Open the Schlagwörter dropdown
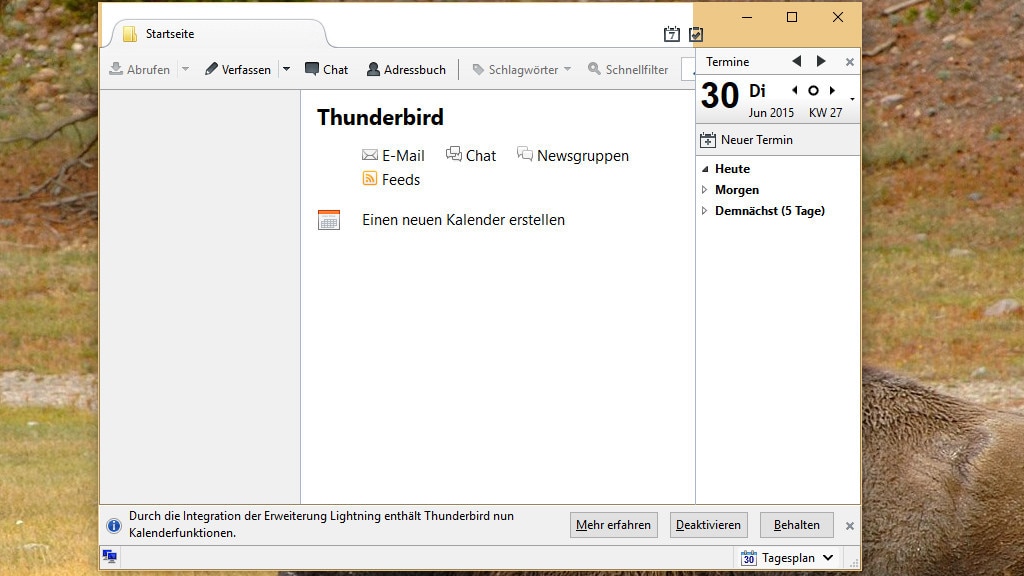 pyautogui.click(x=522, y=69)
